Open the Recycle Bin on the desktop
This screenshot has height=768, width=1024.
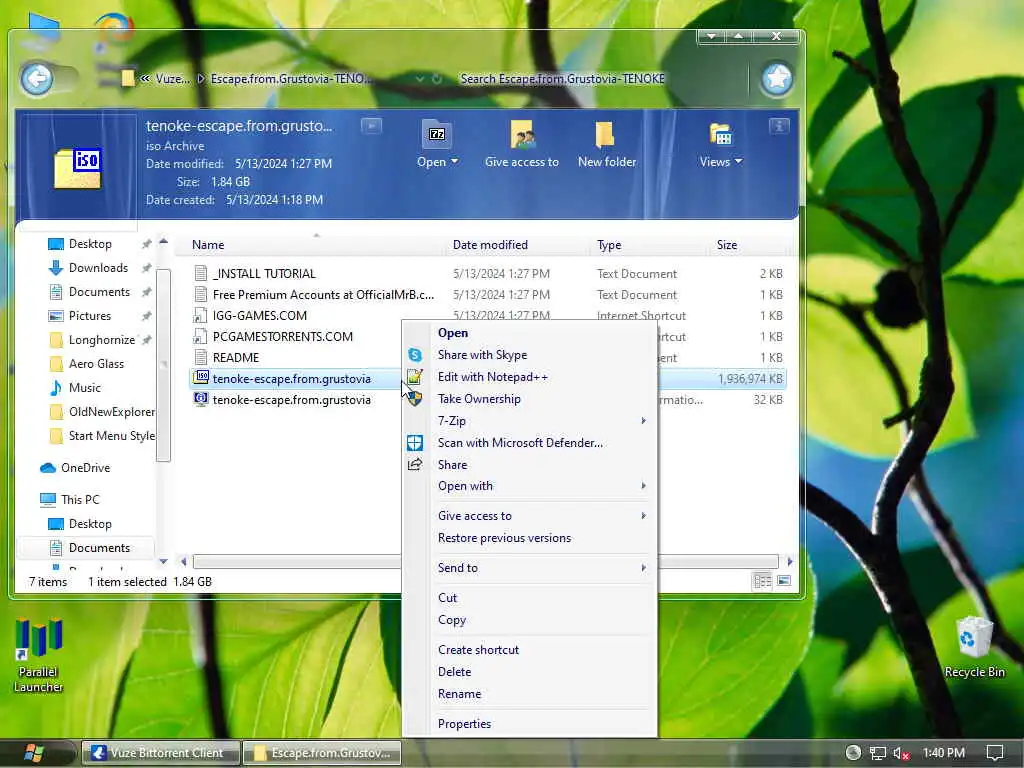point(974,647)
